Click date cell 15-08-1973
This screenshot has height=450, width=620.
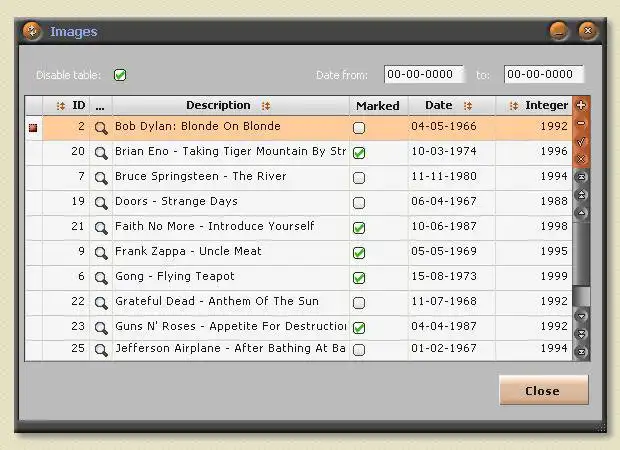click(451, 278)
